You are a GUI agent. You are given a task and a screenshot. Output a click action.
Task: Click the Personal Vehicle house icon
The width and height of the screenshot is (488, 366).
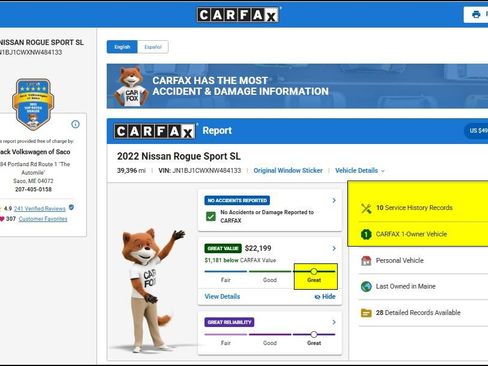click(x=366, y=261)
